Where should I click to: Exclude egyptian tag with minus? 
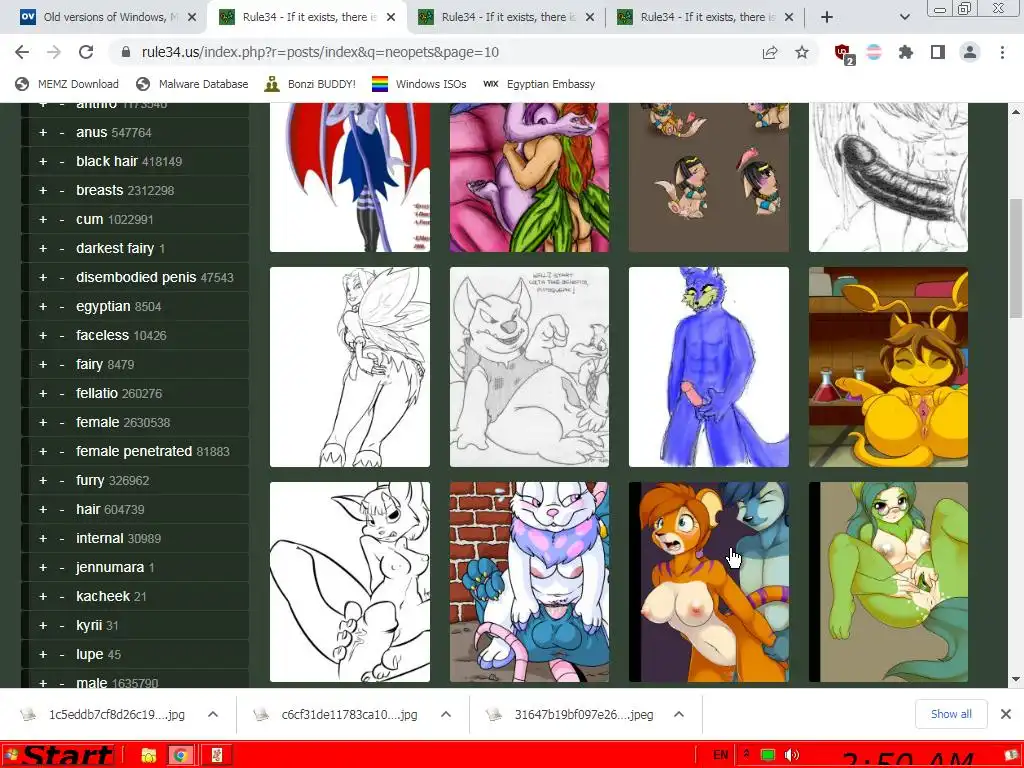(61, 306)
